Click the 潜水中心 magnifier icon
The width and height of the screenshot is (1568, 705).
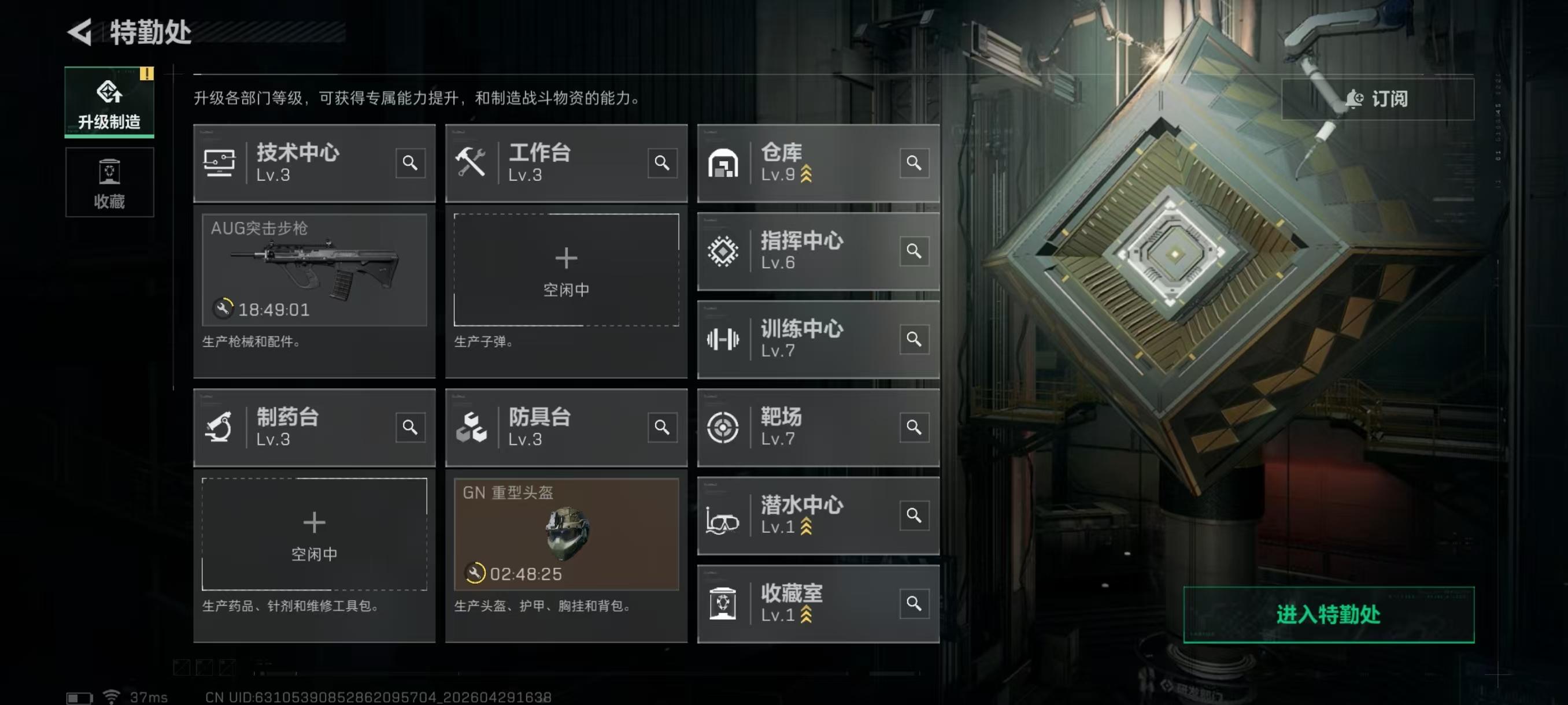tap(914, 516)
